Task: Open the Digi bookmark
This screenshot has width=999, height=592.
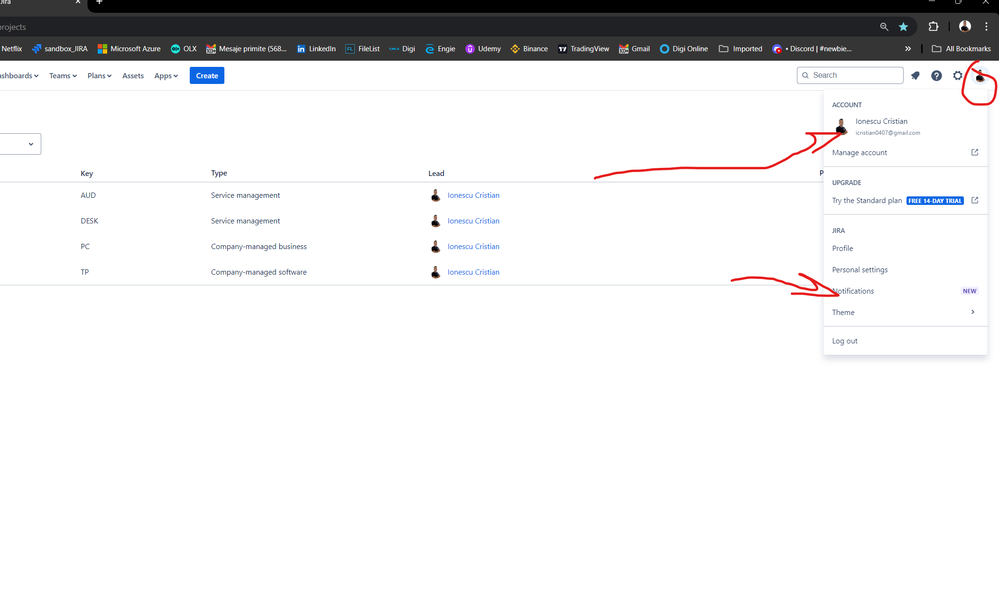Action: pyautogui.click(x=402, y=48)
